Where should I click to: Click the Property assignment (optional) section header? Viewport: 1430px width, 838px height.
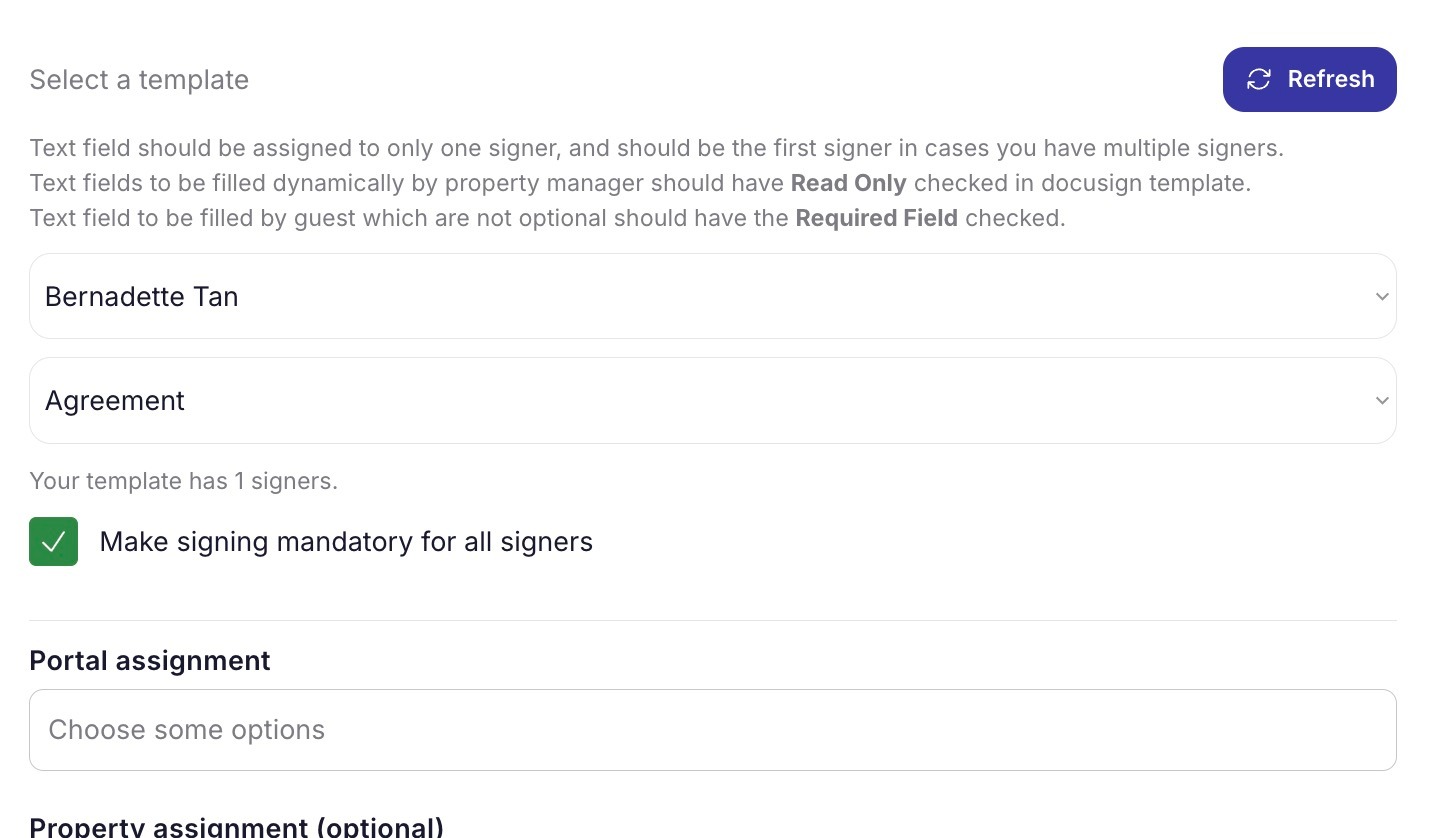coord(237,826)
